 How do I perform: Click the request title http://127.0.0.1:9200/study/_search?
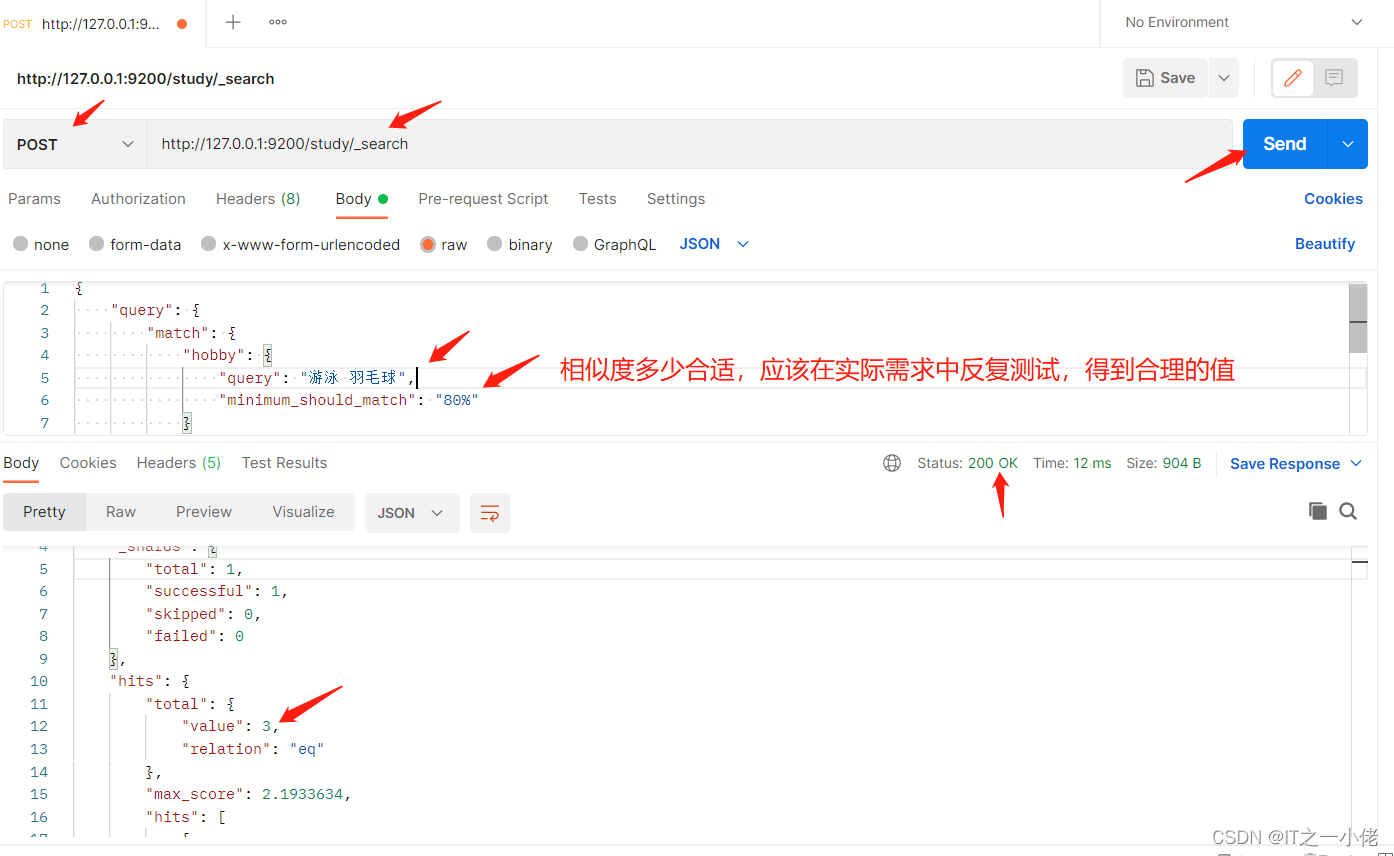click(146, 78)
